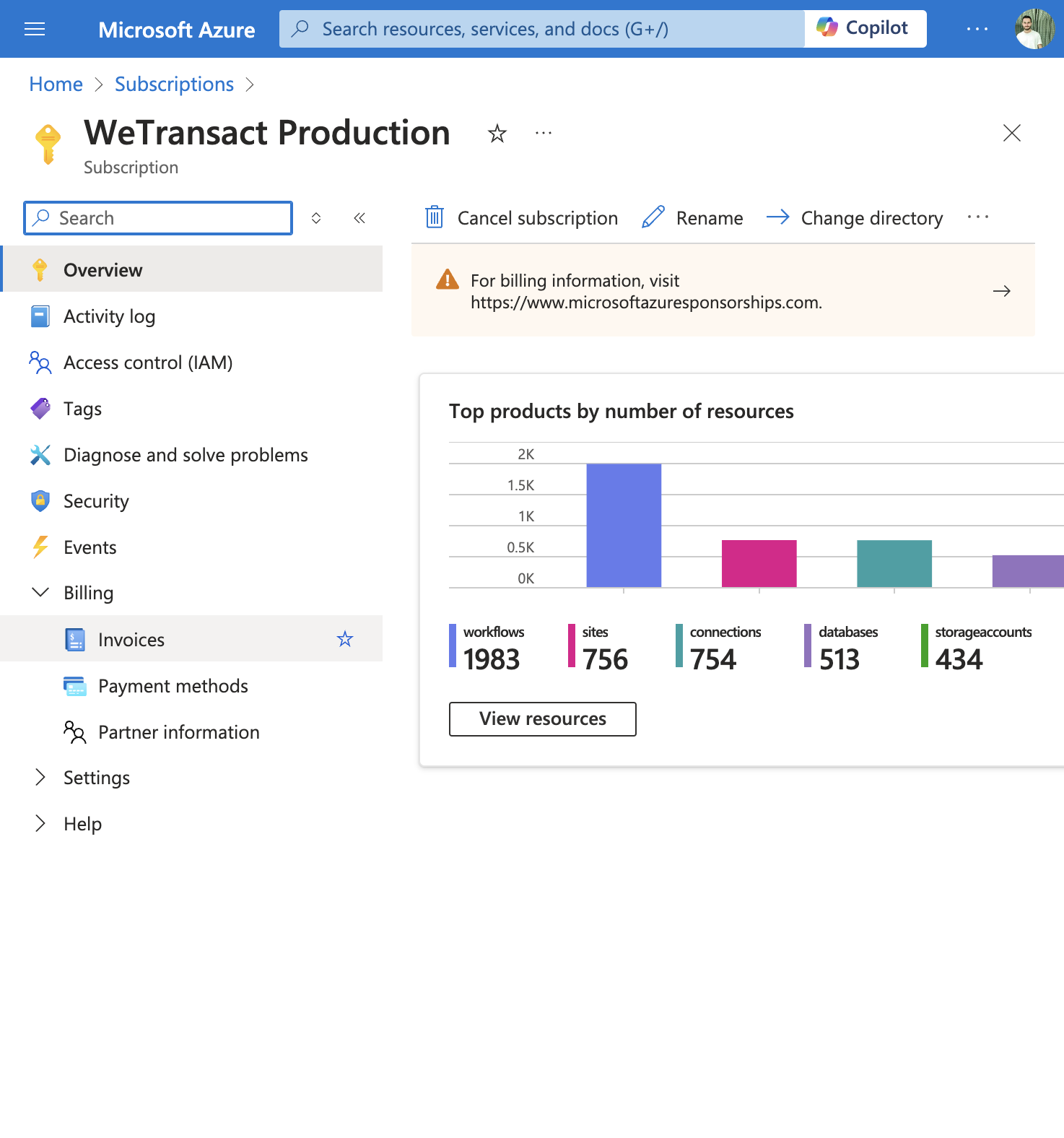
Task: Open more actions next to subscription title
Action: 544,133
